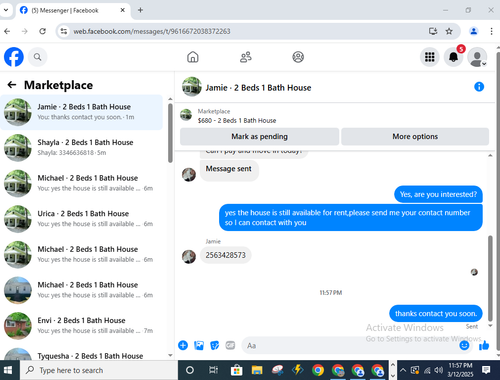Open the conversation information icon

[x=479, y=87]
